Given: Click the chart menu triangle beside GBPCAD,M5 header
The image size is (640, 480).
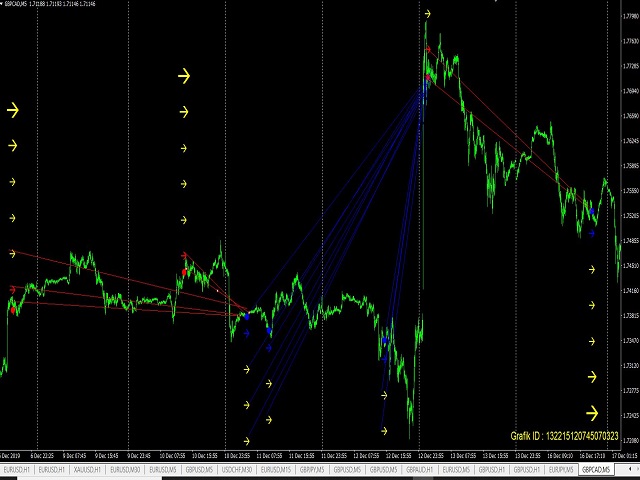Looking at the screenshot, I should pos(2,3).
